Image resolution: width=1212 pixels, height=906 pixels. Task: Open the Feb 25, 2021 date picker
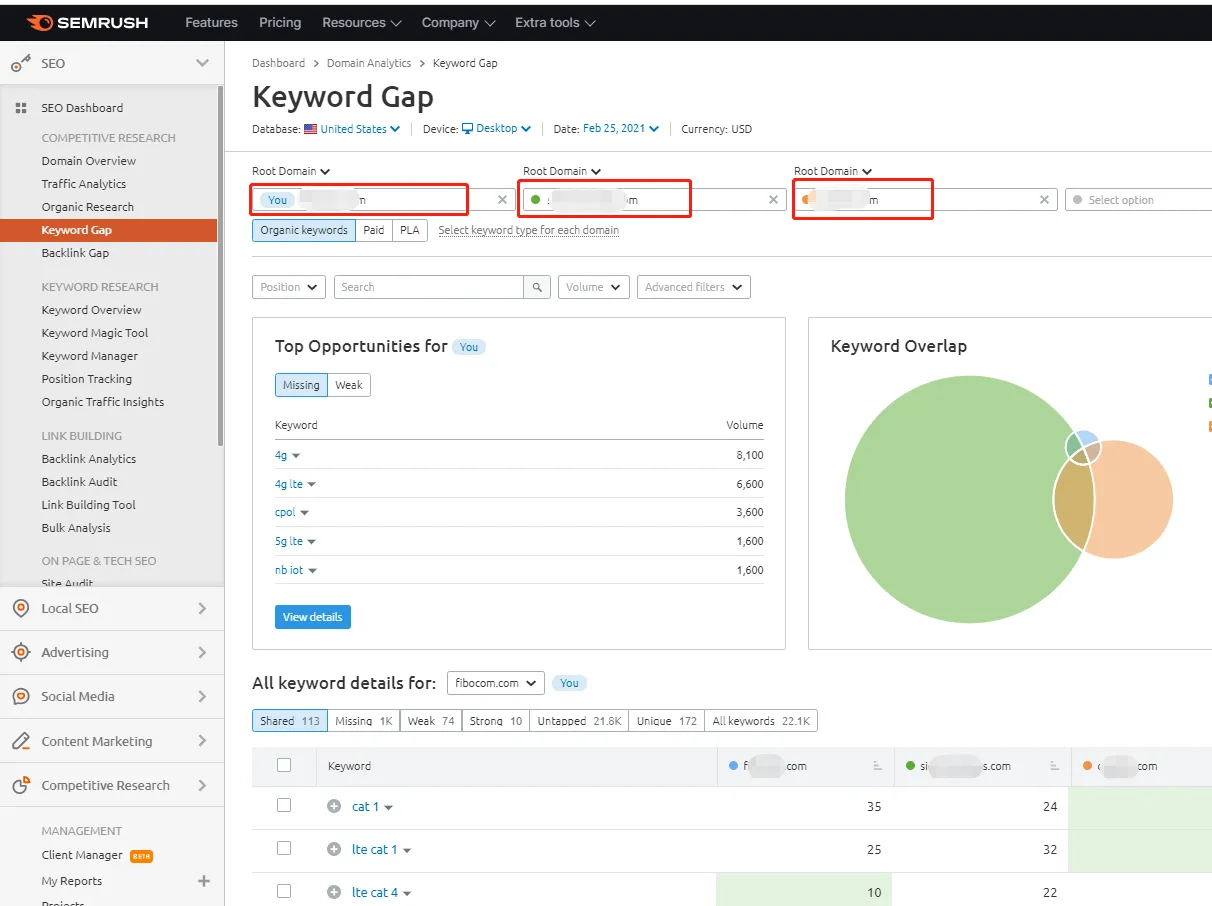pos(621,129)
